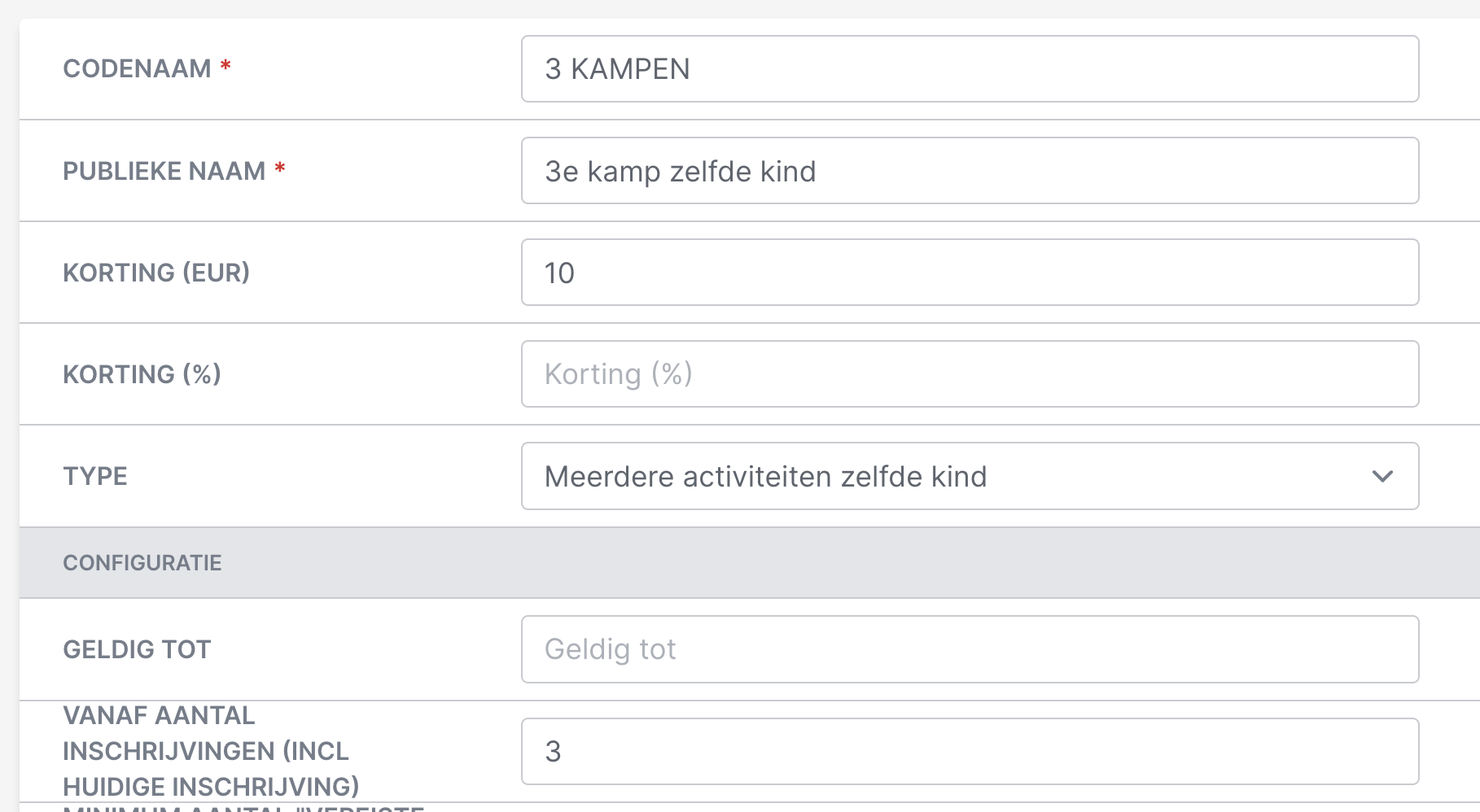Image resolution: width=1480 pixels, height=812 pixels.
Task: Click the TYPE label
Action: click(x=95, y=476)
